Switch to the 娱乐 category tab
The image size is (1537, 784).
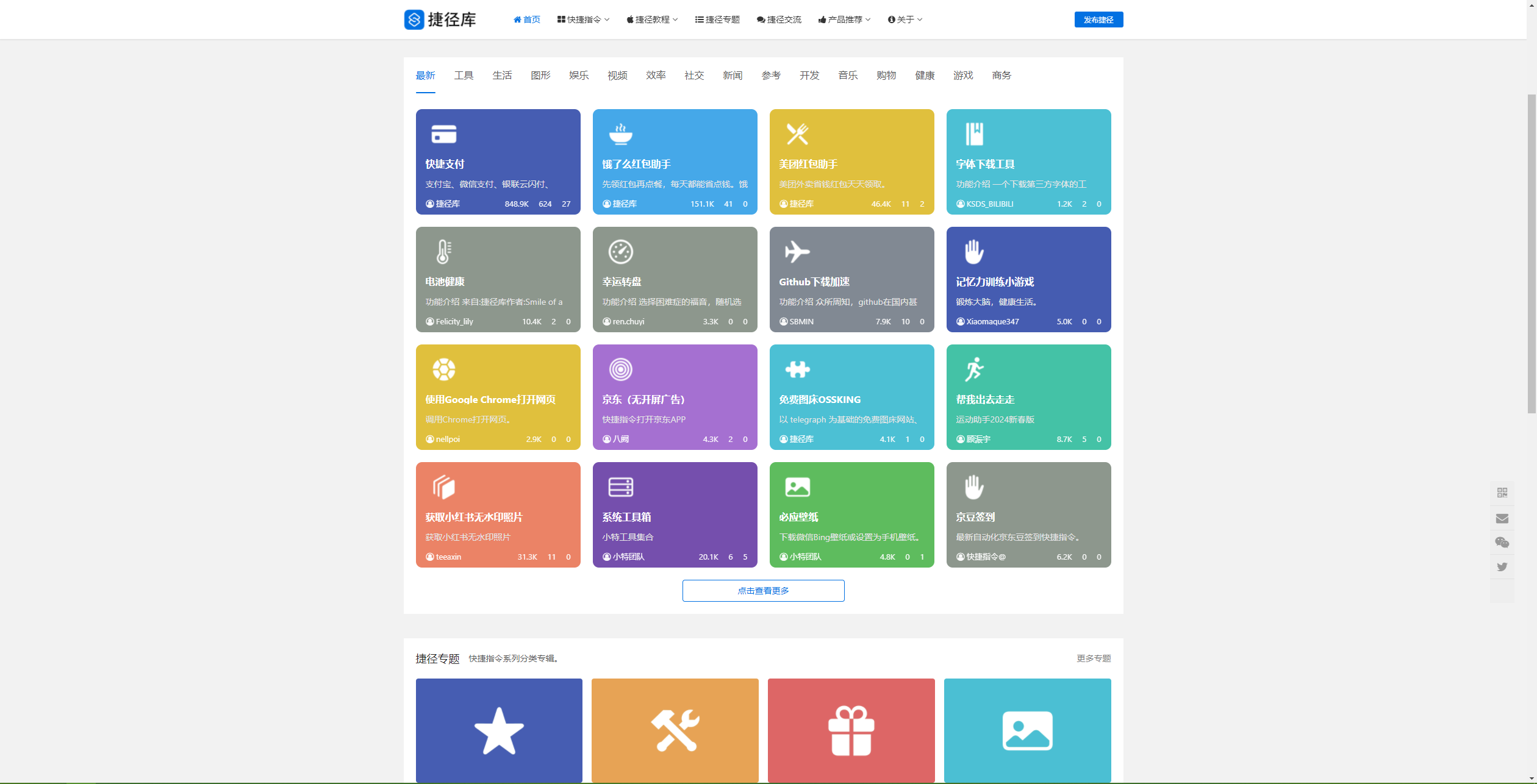click(x=579, y=76)
